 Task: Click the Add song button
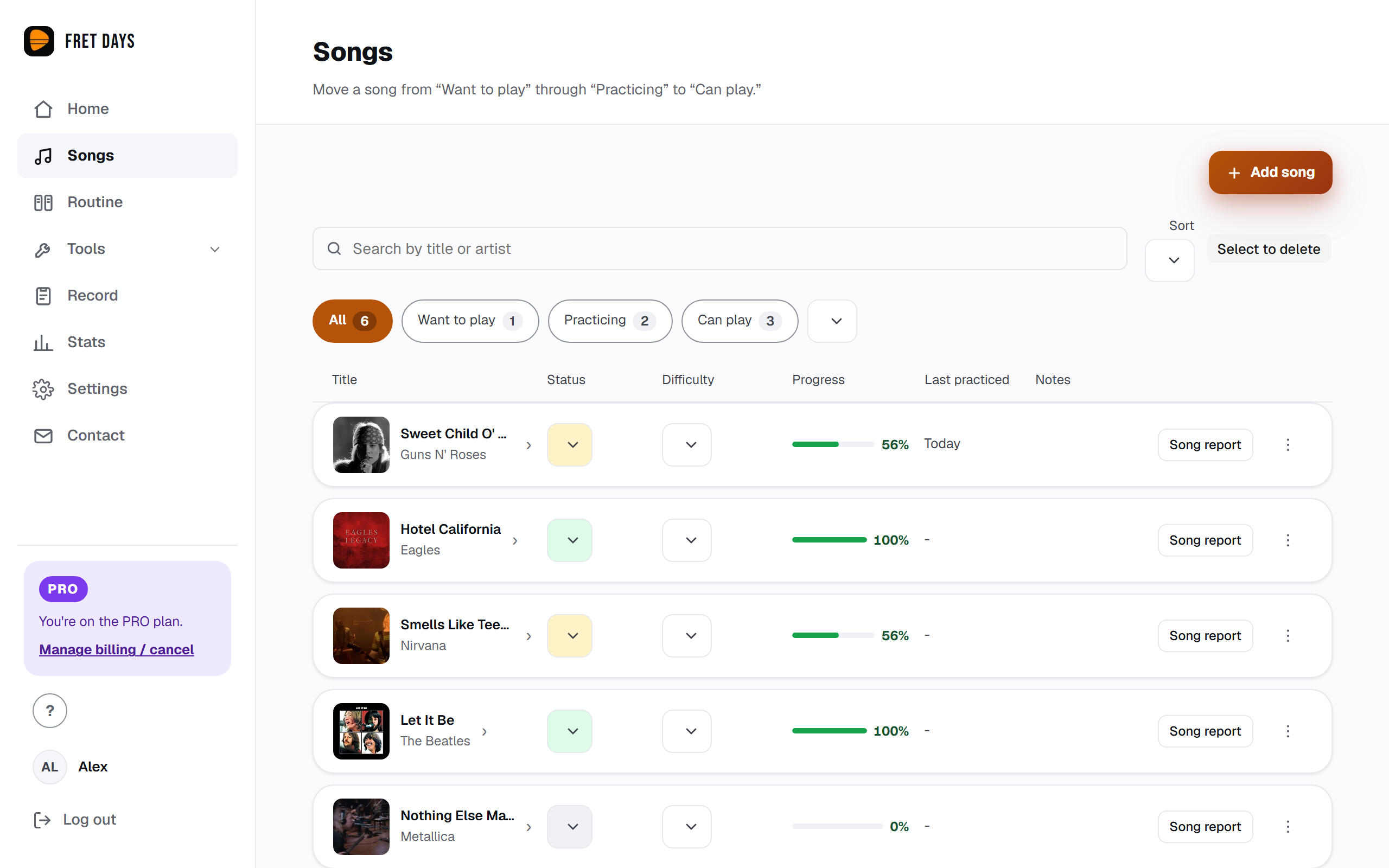pos(1270,172)
